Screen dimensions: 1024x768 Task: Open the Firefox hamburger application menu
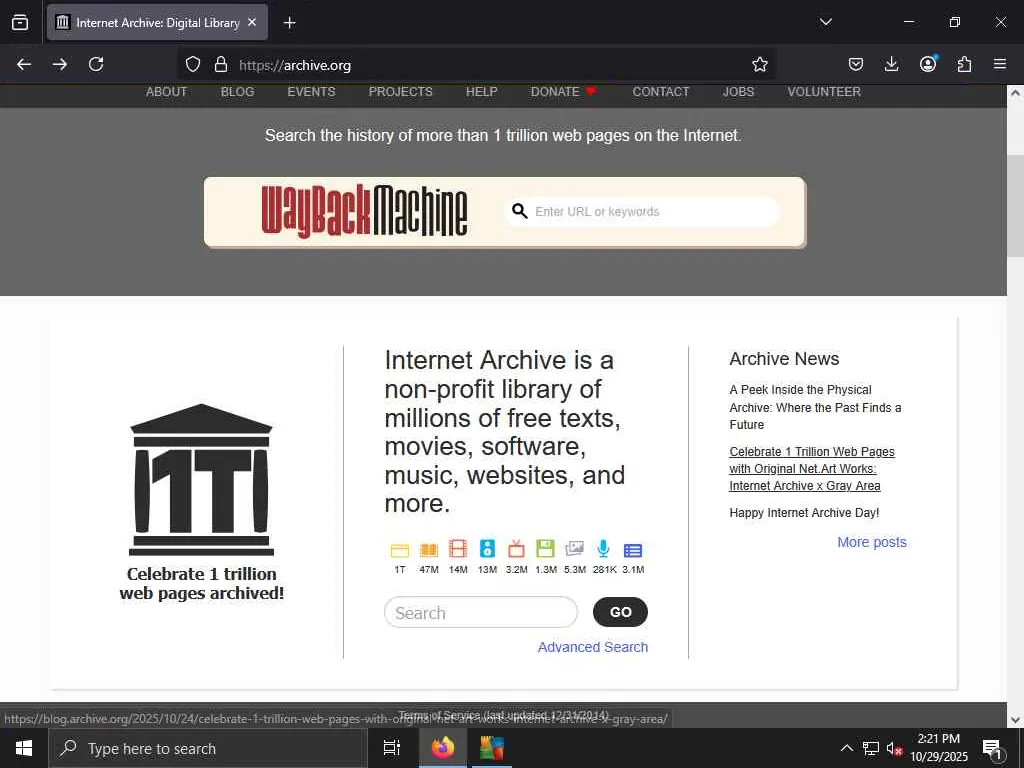pos(1000,64)
